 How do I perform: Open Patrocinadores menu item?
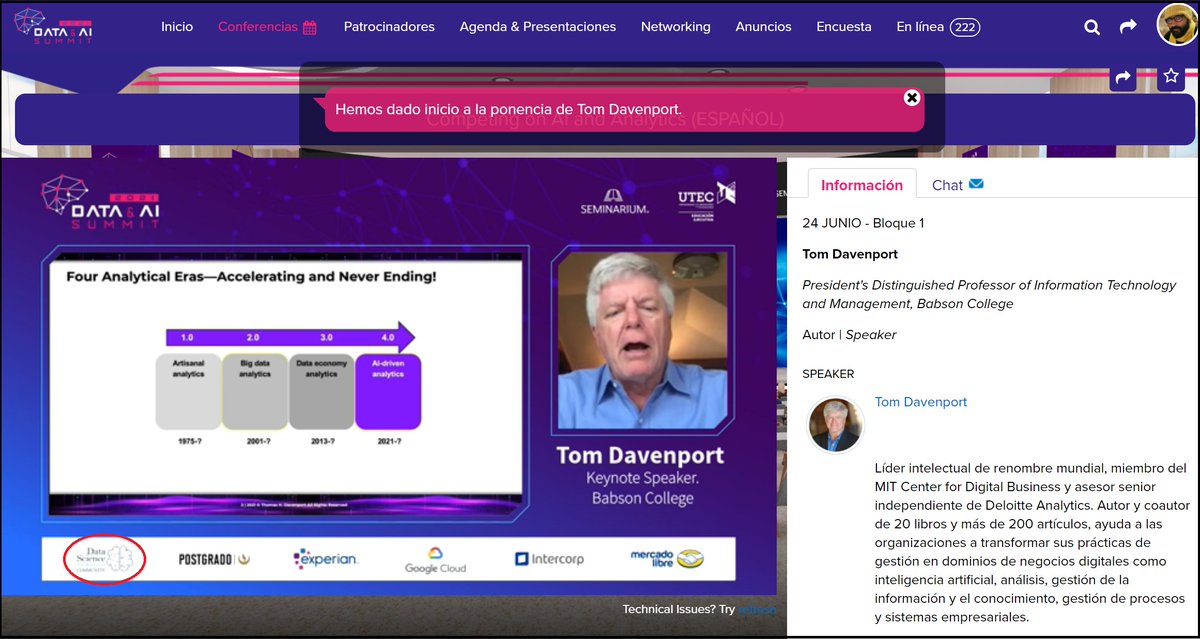pos(389,27)
